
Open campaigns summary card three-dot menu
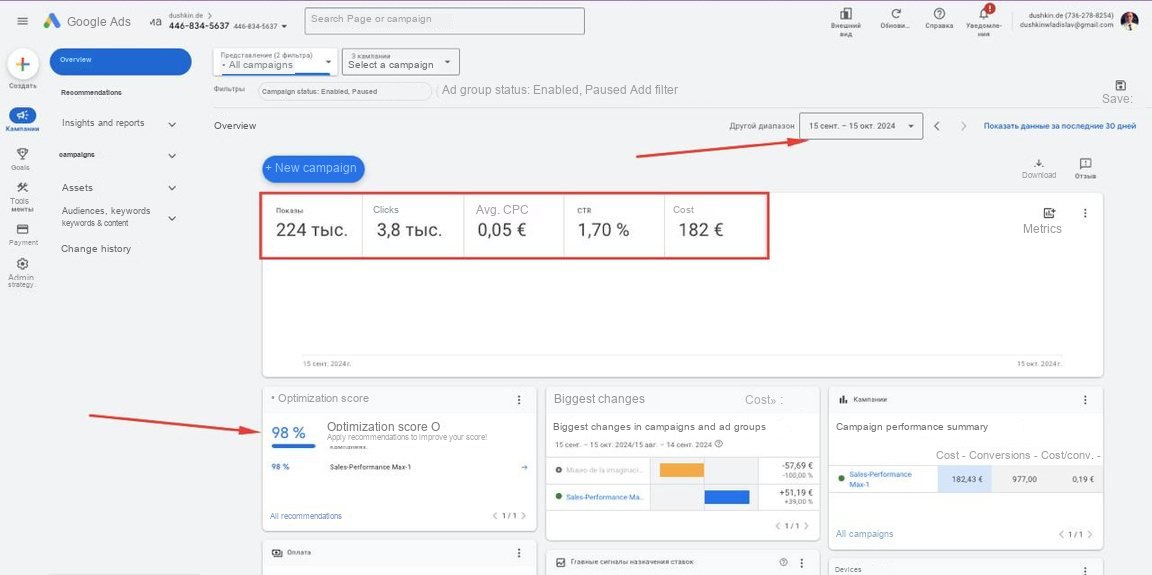tap(1085, 399)
